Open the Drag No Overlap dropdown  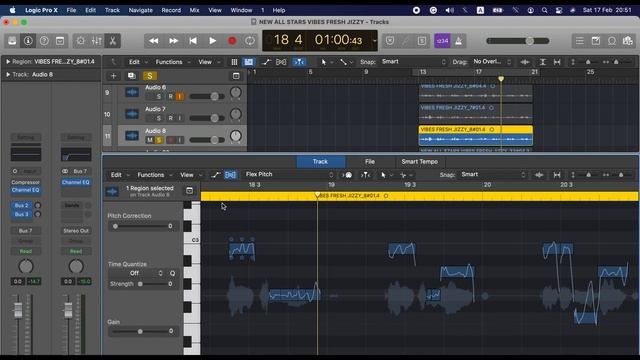tap(492, 62)
